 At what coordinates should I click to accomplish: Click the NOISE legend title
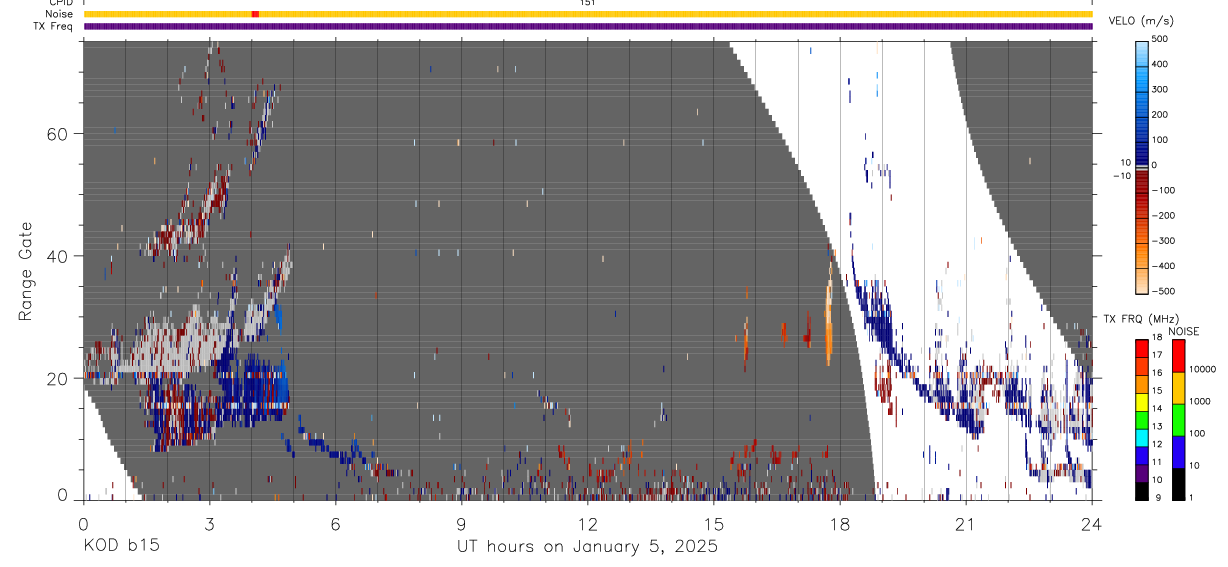click(1183, 331)
